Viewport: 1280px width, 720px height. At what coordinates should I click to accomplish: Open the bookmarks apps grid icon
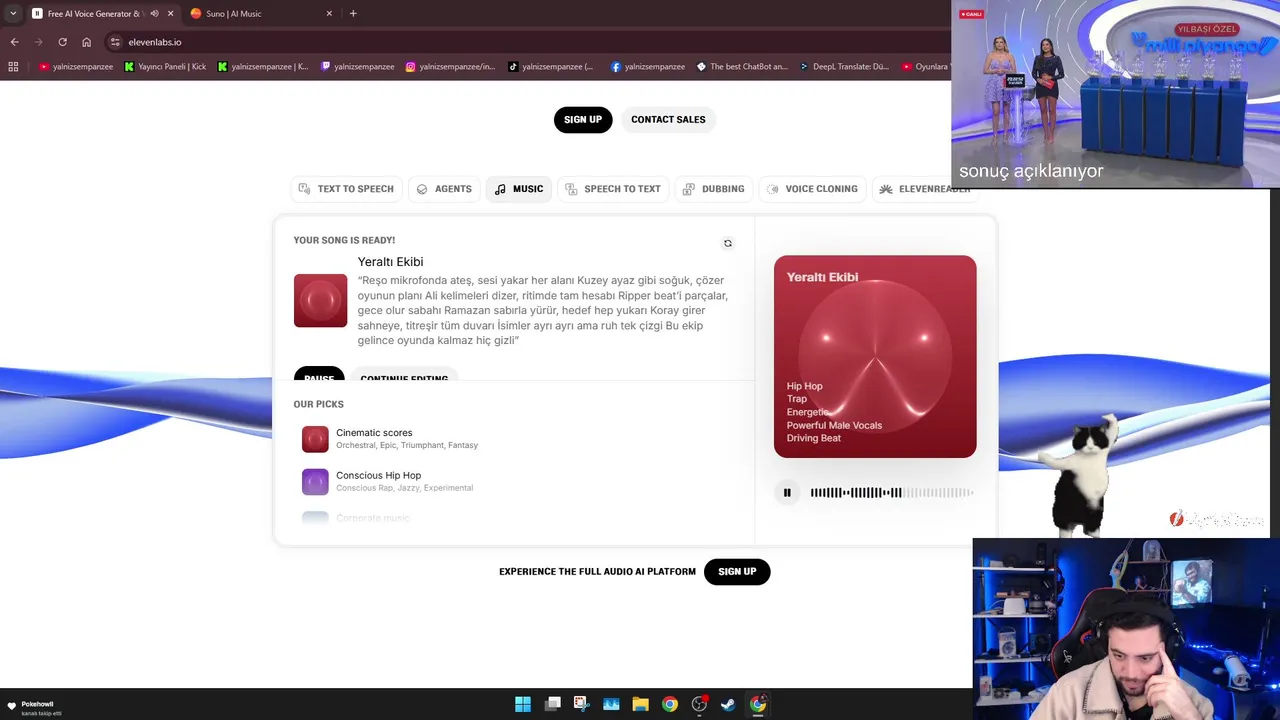[13, 67]
